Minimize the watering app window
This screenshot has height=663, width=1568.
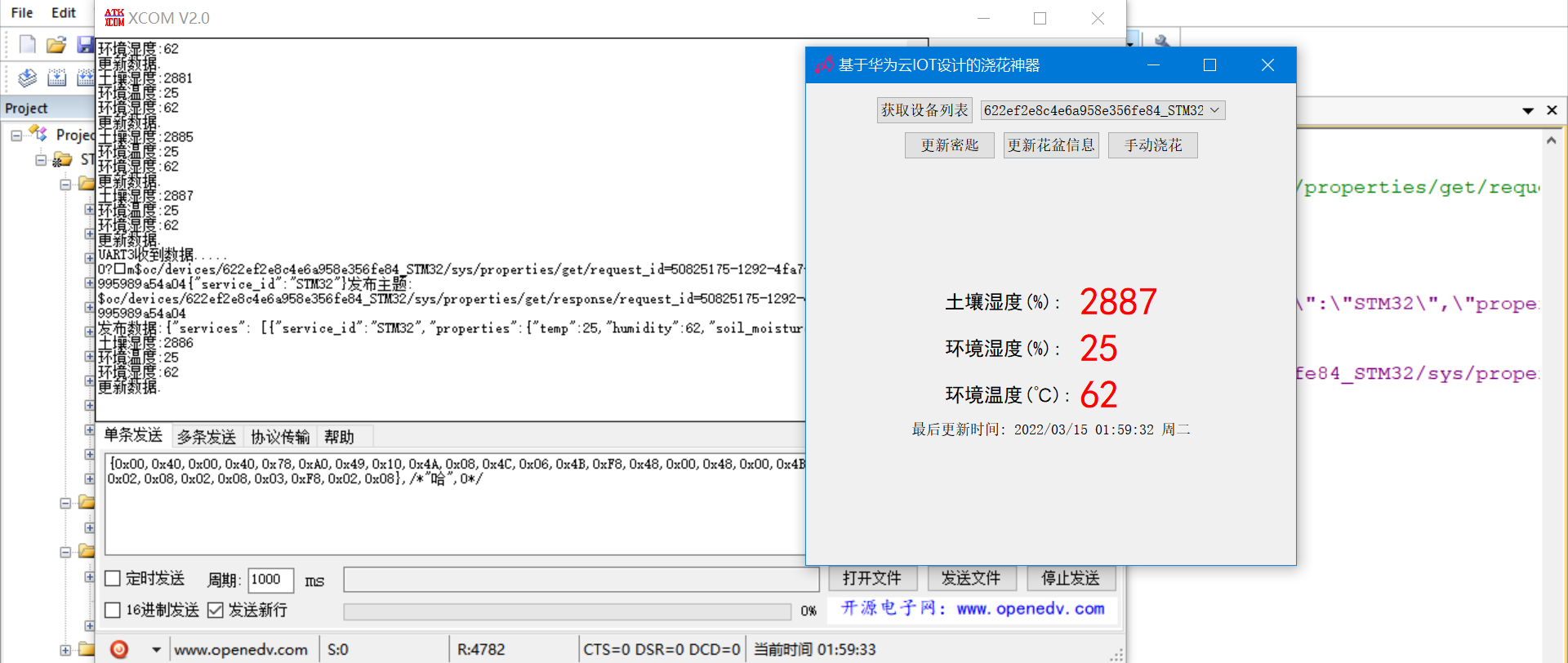[x=1153, y=65]
